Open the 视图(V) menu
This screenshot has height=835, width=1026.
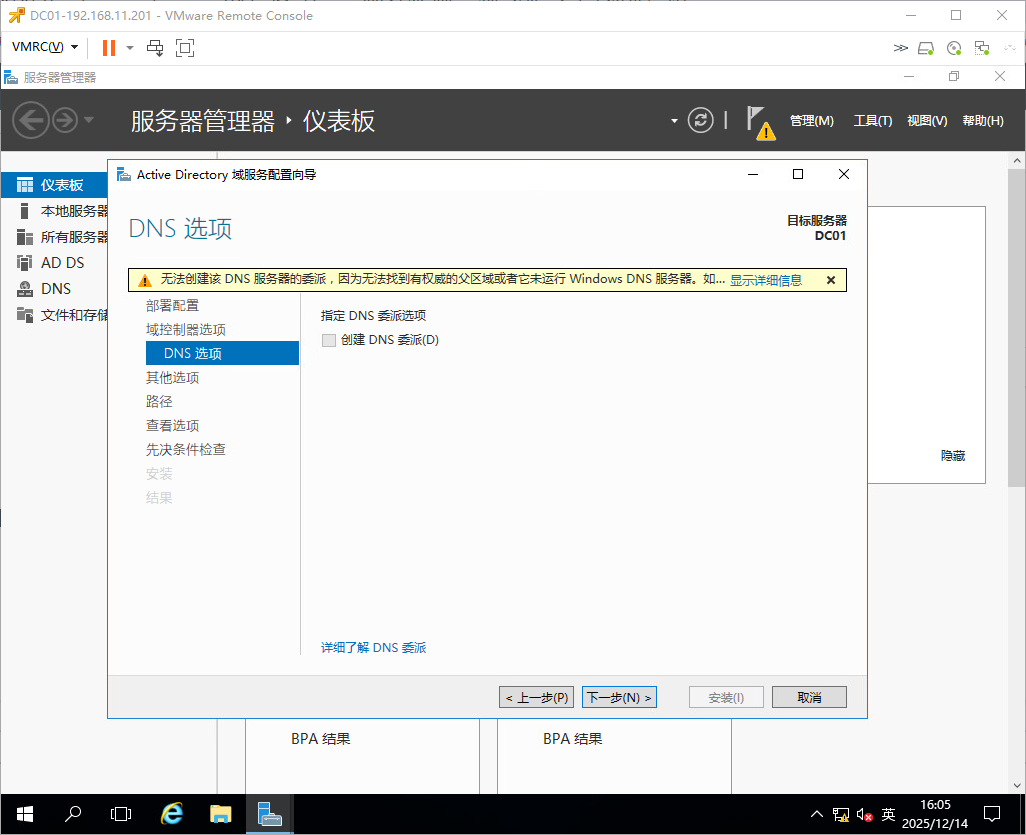[927, 120]
